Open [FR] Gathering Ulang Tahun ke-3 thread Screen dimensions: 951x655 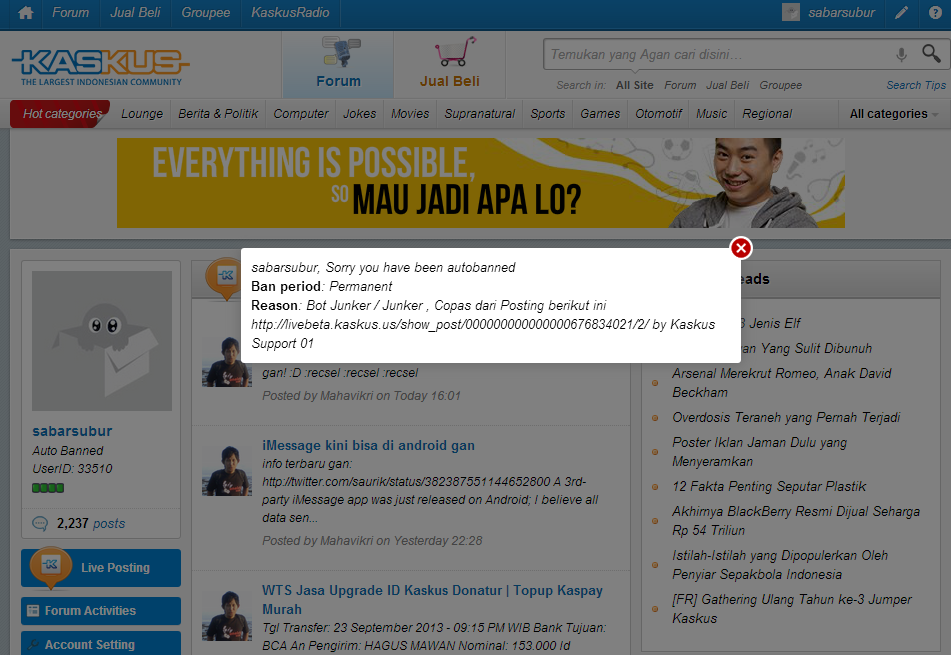(791, 609)
